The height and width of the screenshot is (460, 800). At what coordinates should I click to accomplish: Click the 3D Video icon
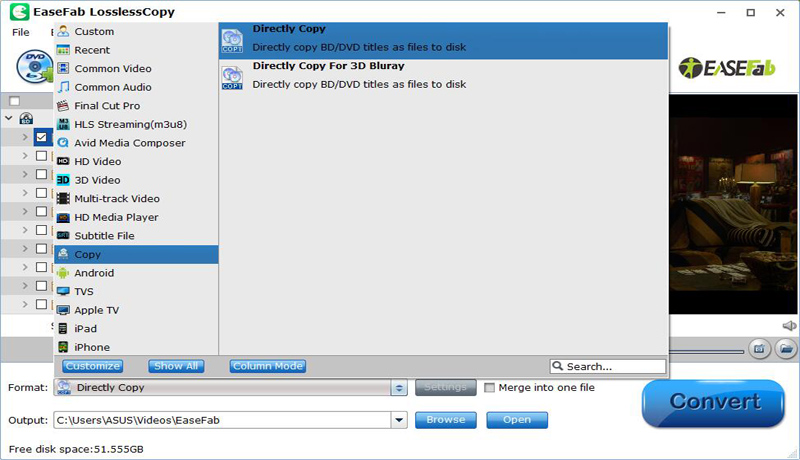[x=63, y=180]
